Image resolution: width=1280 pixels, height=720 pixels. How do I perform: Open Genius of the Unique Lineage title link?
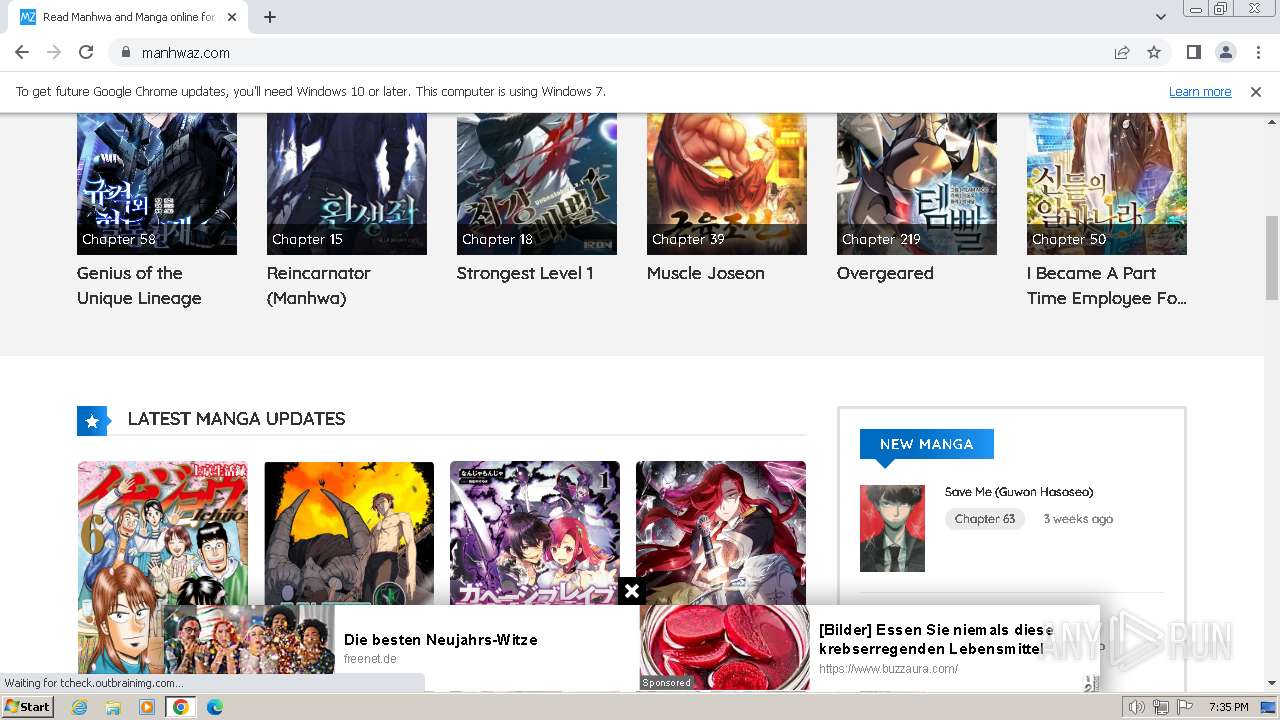[x=139, y=286]
